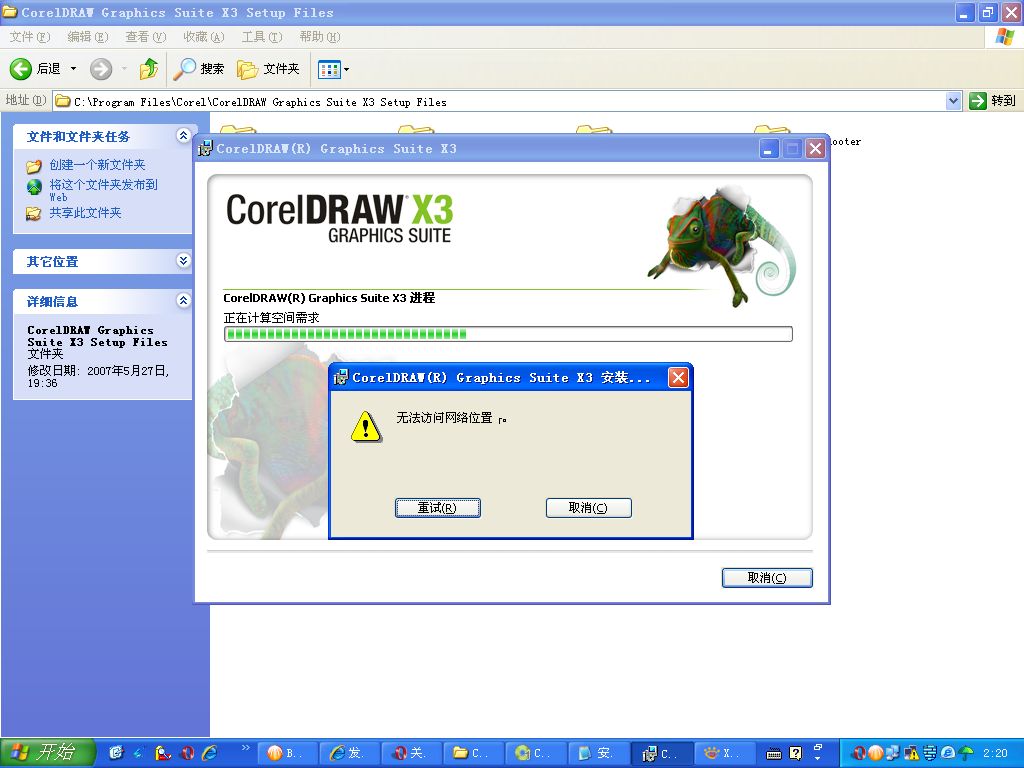Open the Favorites (收藏) menu

[204, 37]
